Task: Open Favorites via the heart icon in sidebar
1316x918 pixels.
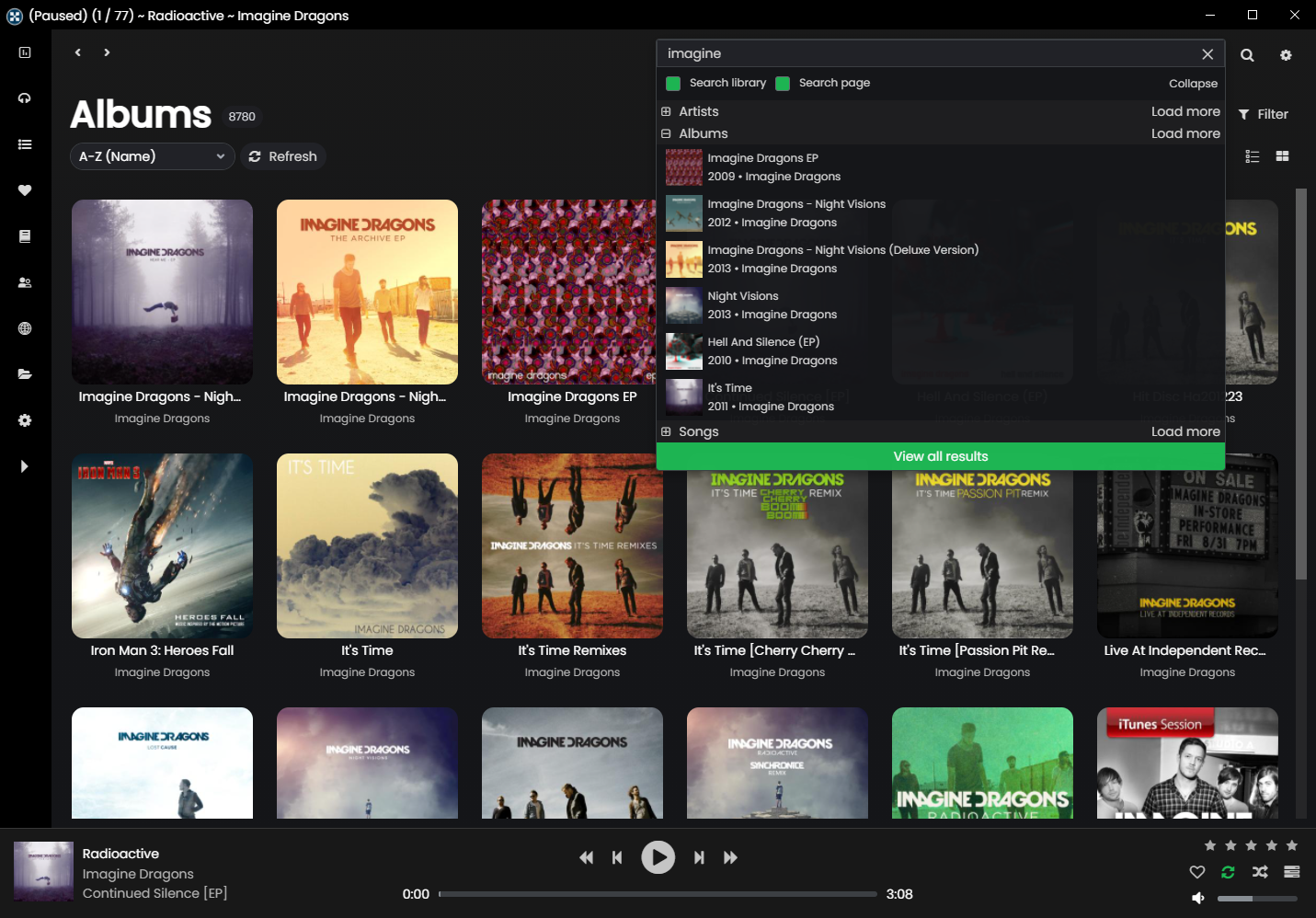Action: click(x=24, y=190)
